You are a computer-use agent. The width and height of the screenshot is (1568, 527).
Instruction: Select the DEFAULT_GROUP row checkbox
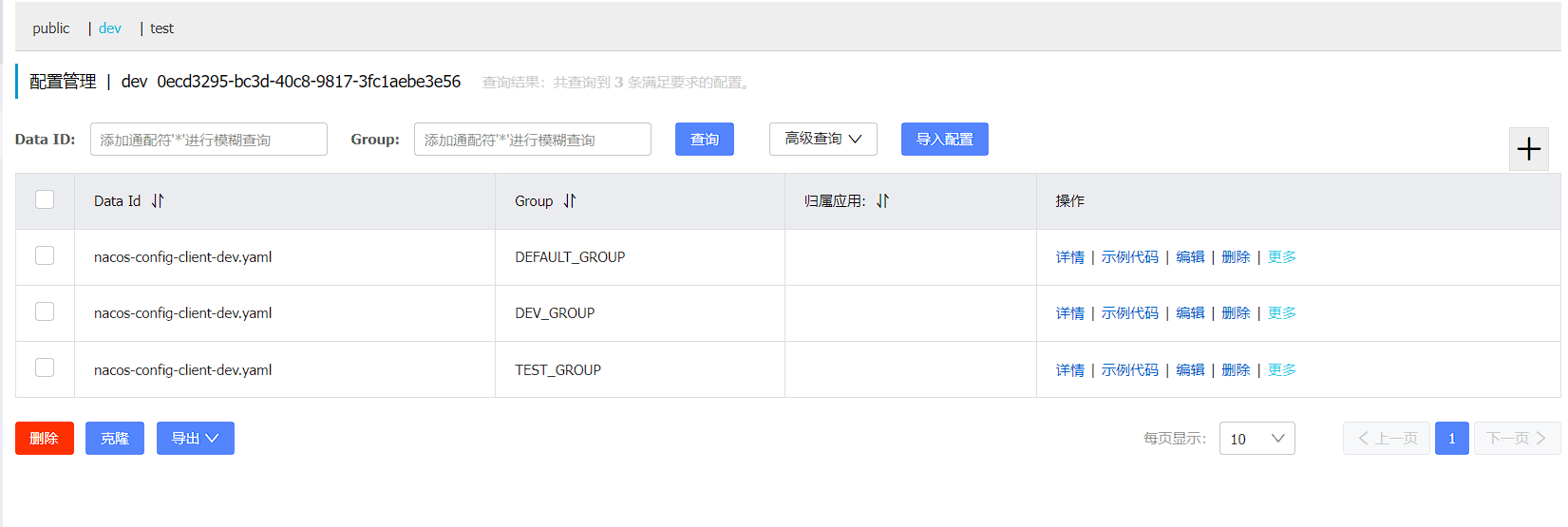(45, 255)
